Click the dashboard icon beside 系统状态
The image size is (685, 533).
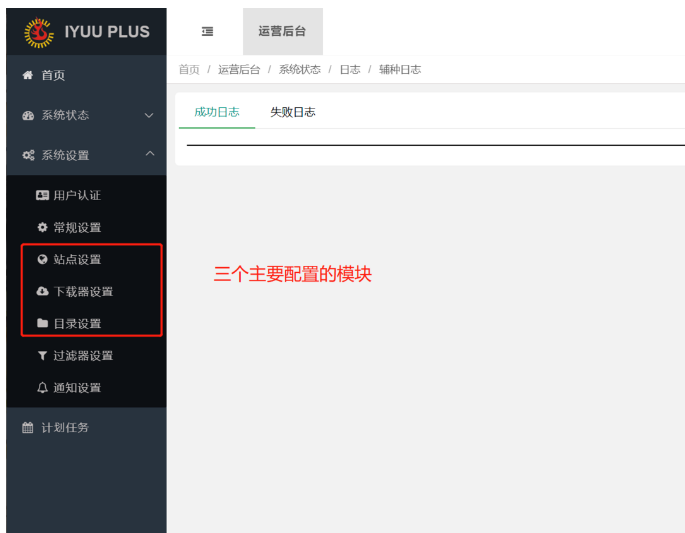(28, 115)
